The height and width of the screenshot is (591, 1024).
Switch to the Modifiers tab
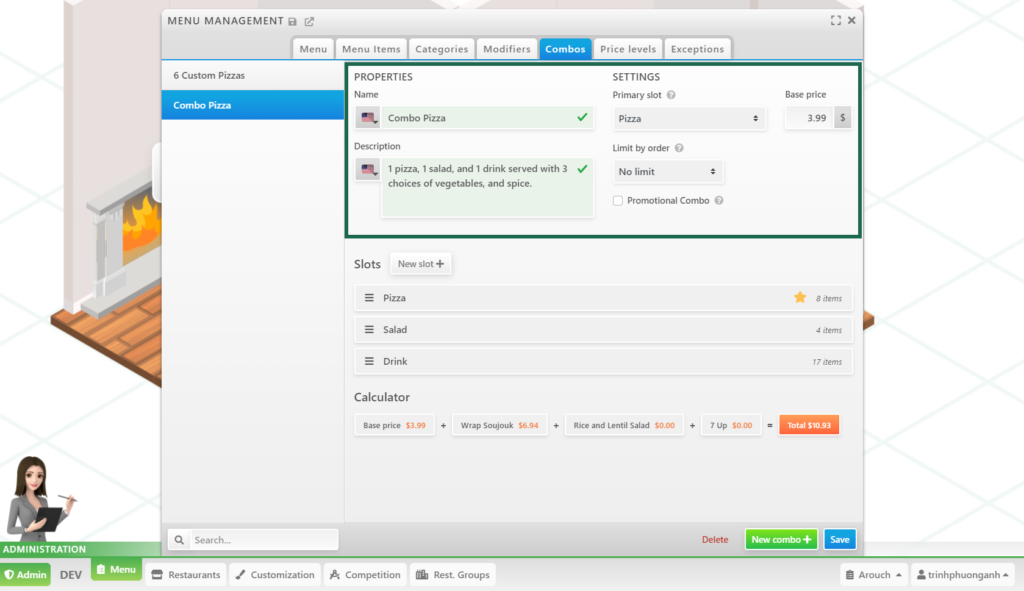coord(506,49)
